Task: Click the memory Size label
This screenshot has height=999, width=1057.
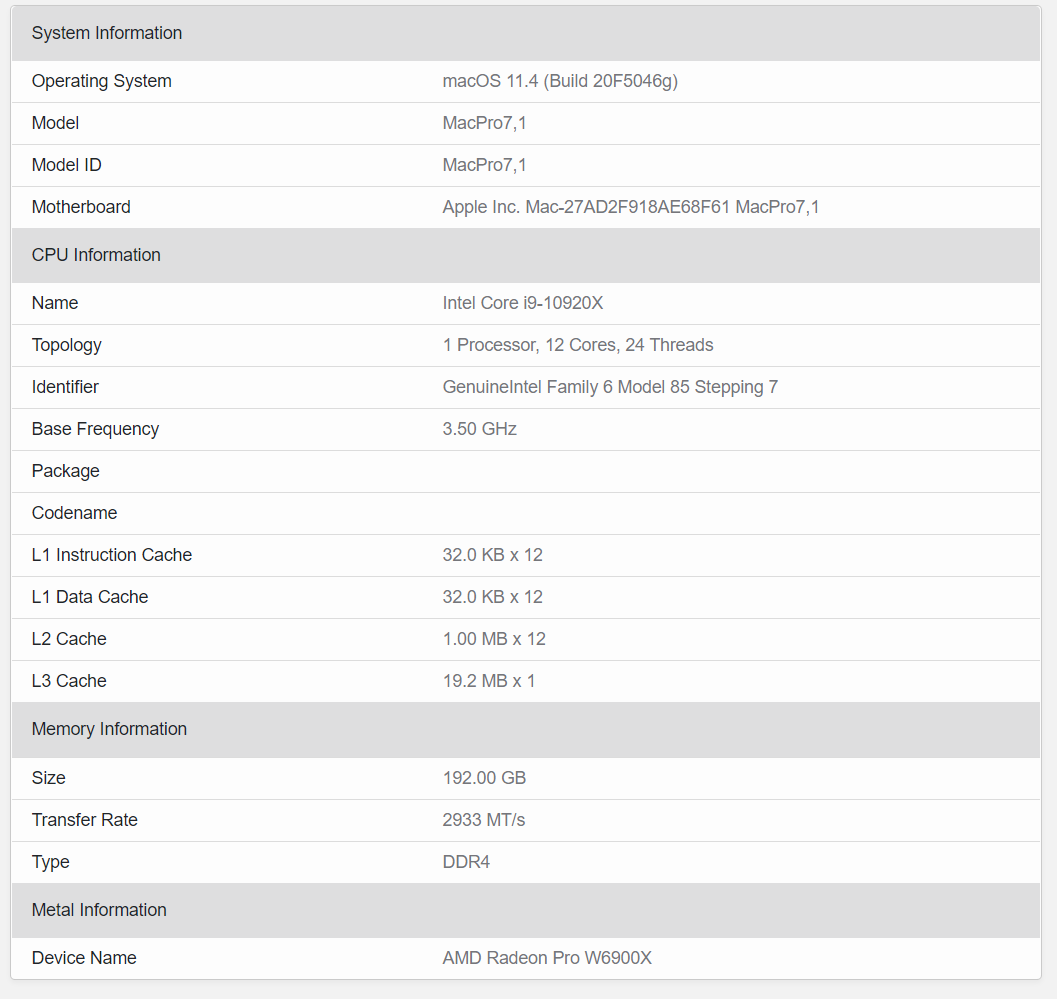Action: pyautogui.click(x=49, y=778)
